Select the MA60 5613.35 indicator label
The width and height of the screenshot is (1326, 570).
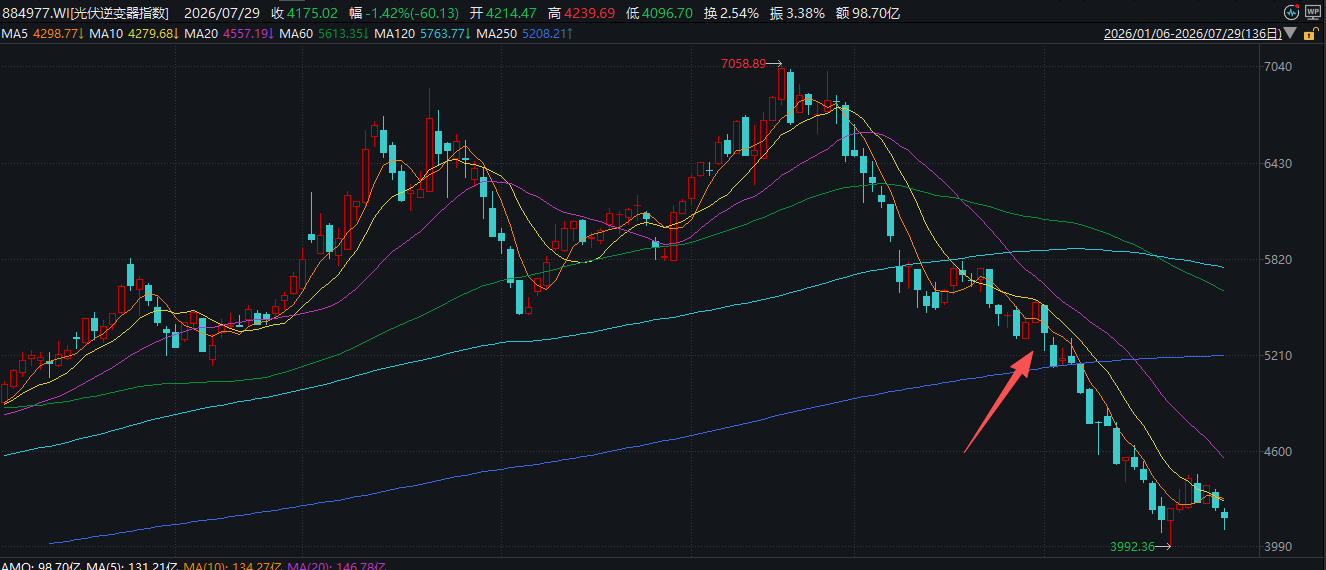click(326, 34)
